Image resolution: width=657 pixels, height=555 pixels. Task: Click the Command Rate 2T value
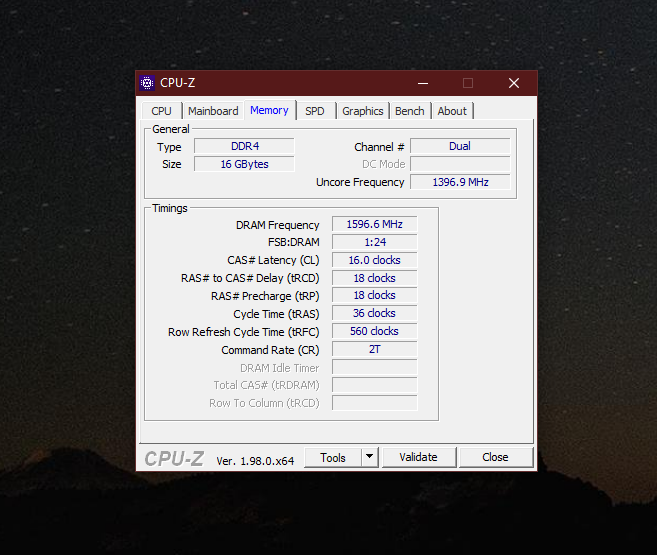point(375,349)
